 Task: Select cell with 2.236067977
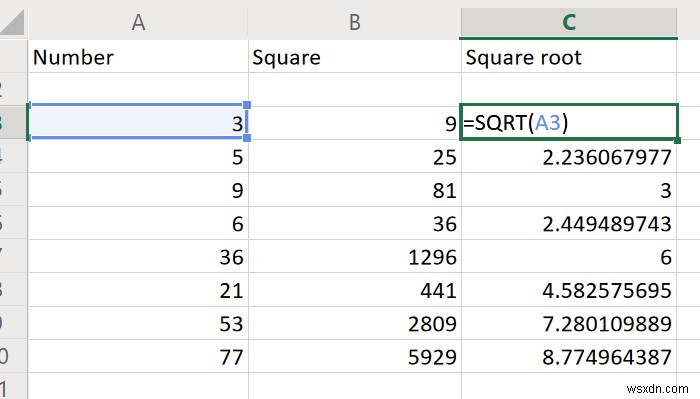click(569, 157)
